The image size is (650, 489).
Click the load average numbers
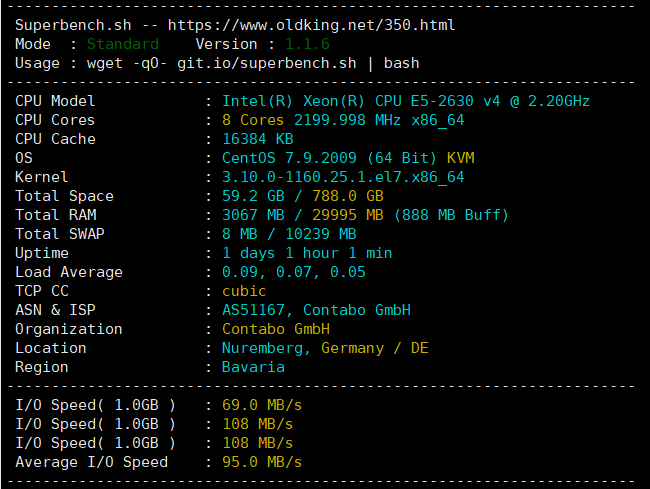(x=293, y=272)
